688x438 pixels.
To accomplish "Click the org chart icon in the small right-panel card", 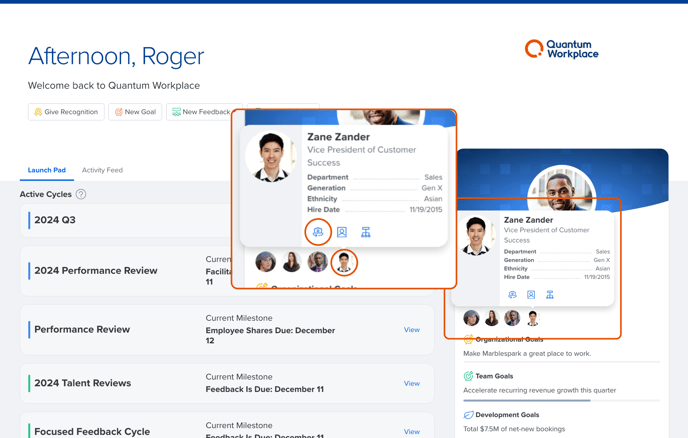I will coord(550,294).
